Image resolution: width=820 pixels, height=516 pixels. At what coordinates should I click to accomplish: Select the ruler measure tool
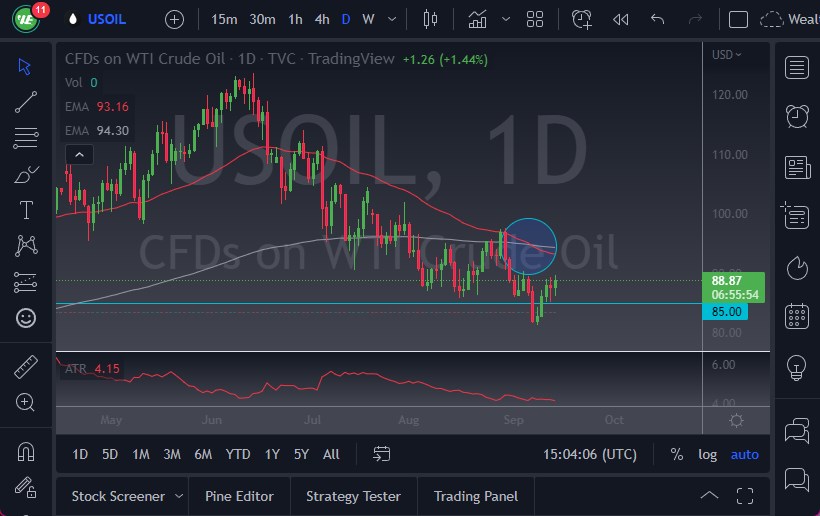[26, 367]
